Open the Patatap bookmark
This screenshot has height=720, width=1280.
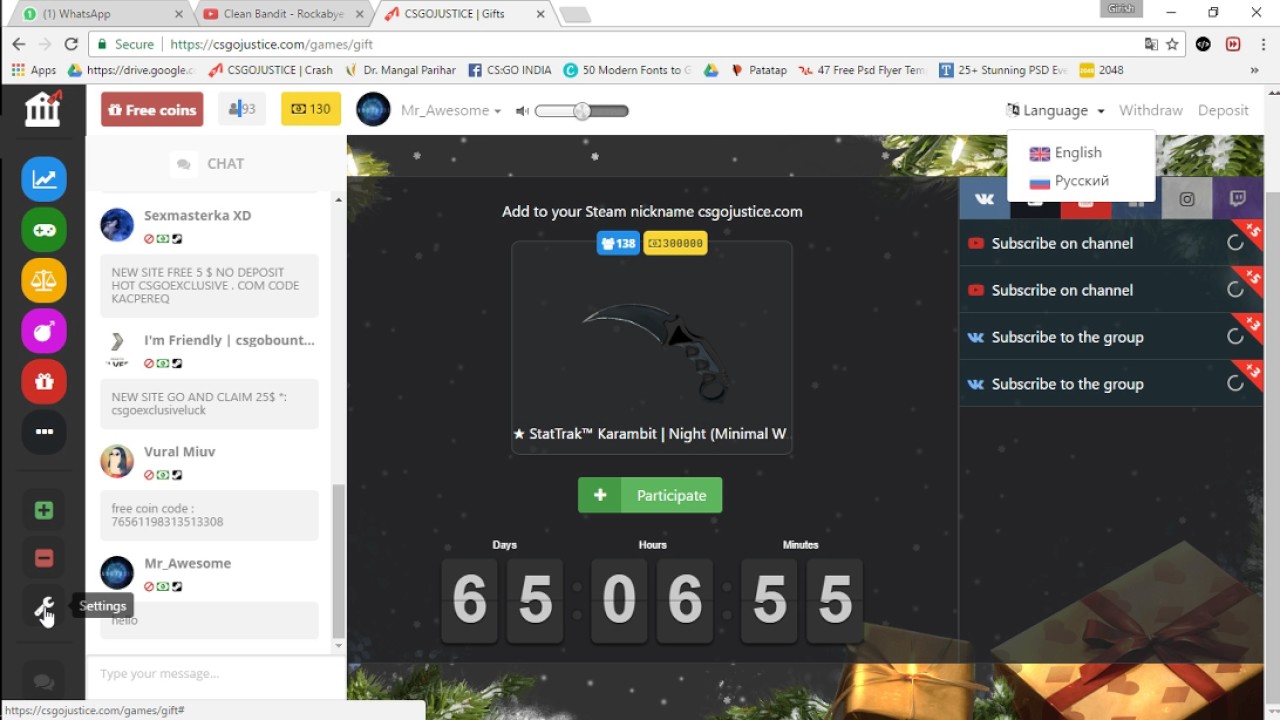760,70
